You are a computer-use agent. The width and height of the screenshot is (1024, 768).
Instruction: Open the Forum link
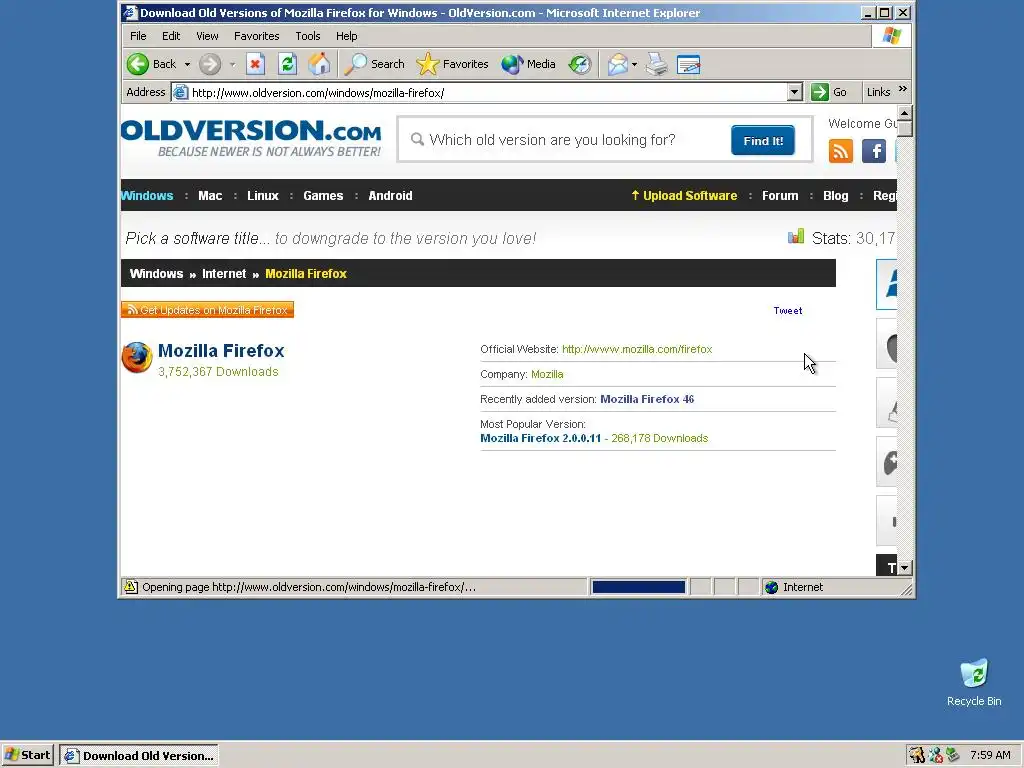coord(780,195)
